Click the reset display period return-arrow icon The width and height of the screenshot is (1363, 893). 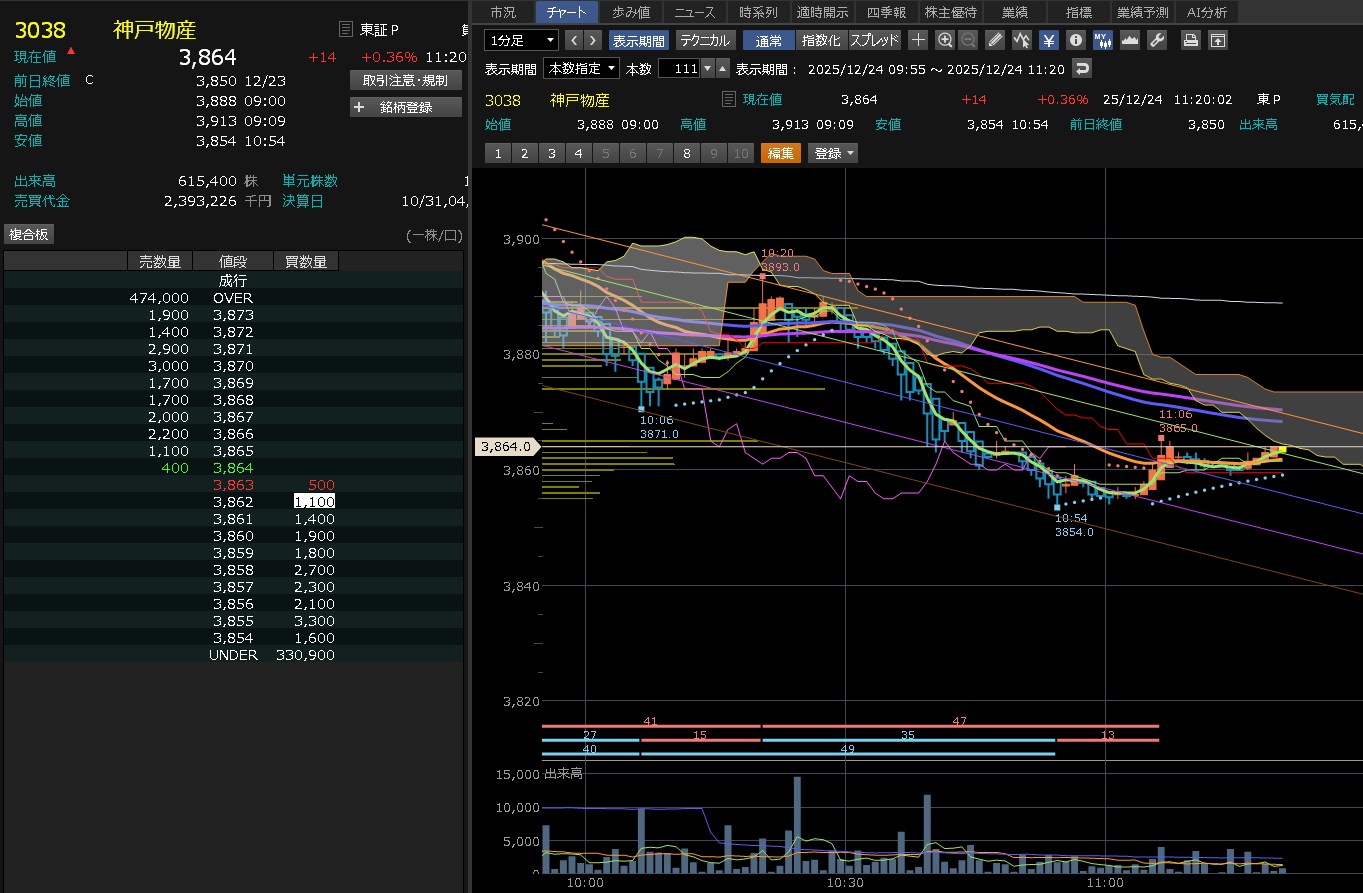1081,68
